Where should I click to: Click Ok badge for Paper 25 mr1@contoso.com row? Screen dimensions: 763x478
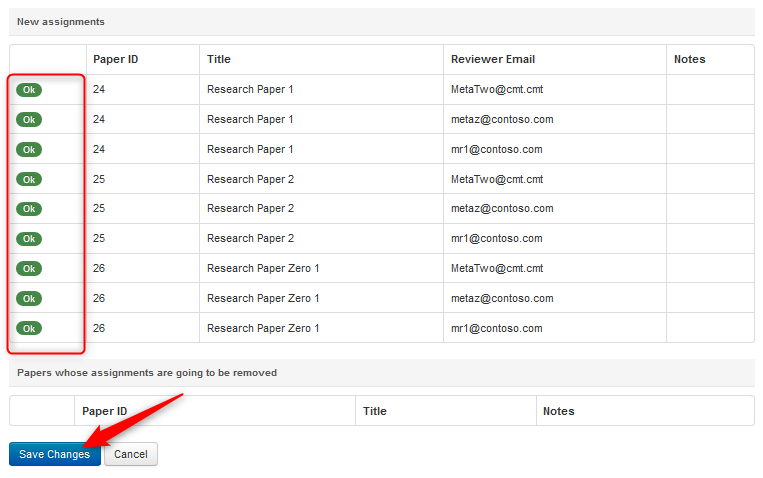[29, 239]
